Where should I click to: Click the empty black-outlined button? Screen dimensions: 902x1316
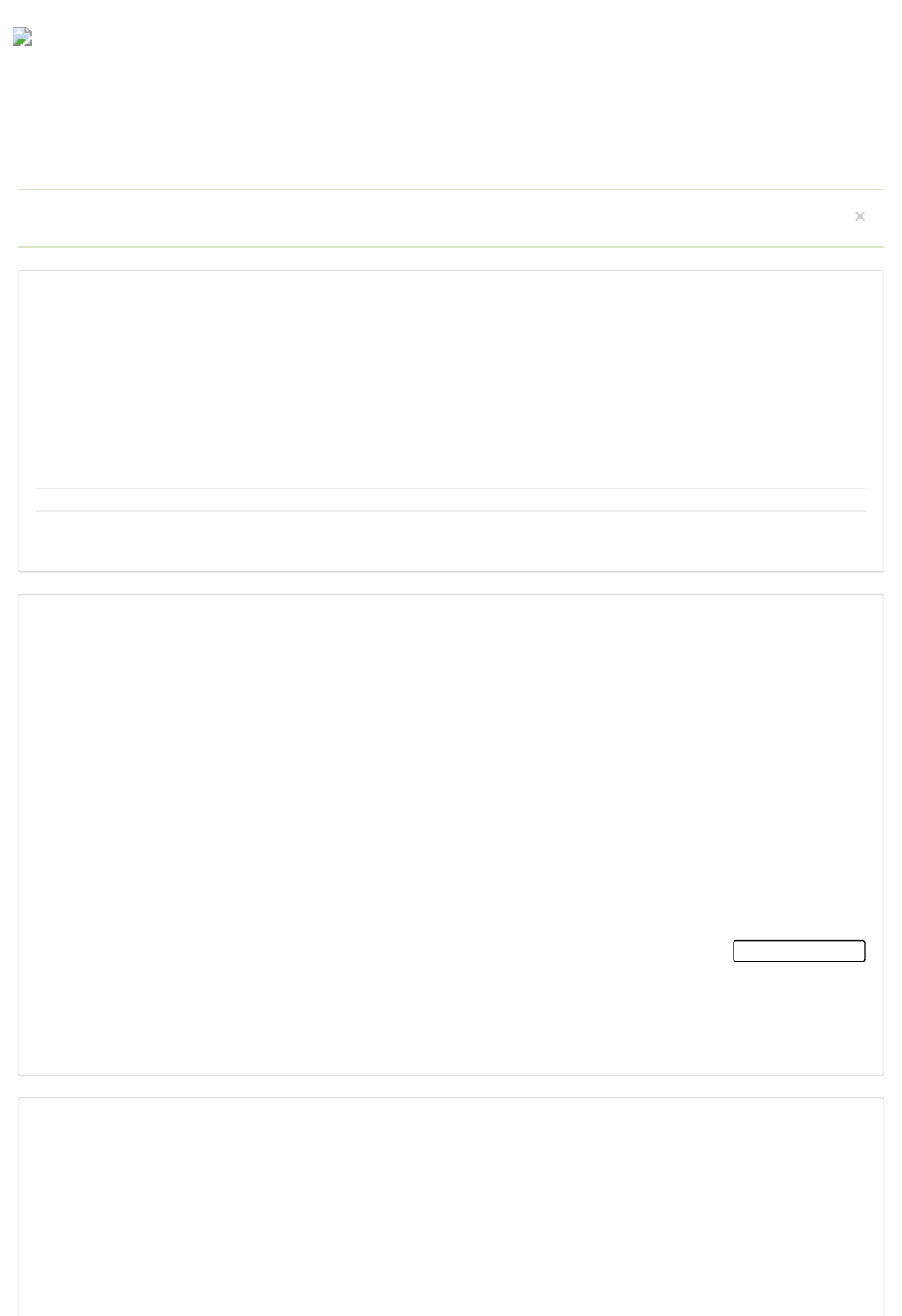click(x=799, y=951)
